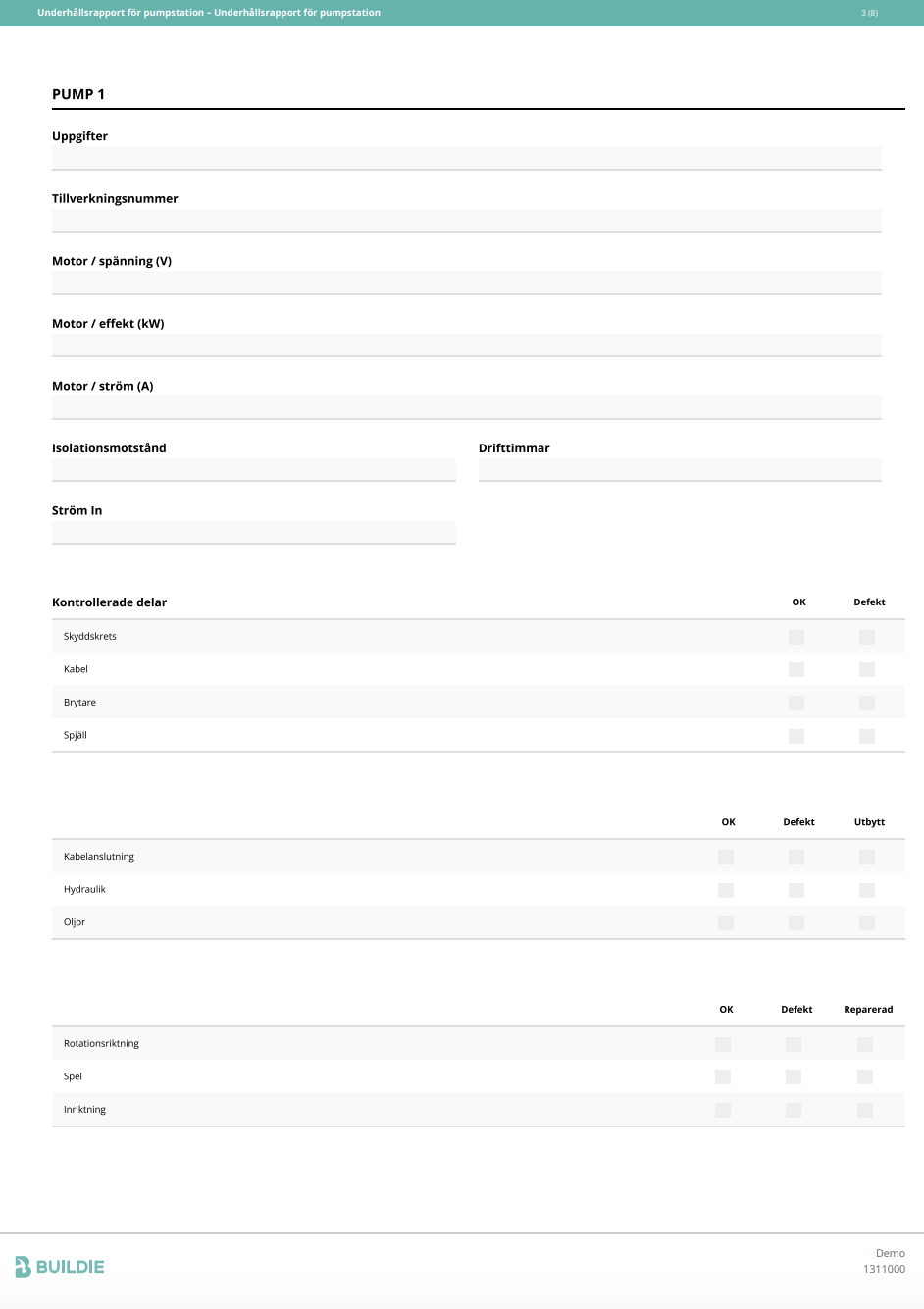Click the Demo text in footer

[x=891, y=1253]
